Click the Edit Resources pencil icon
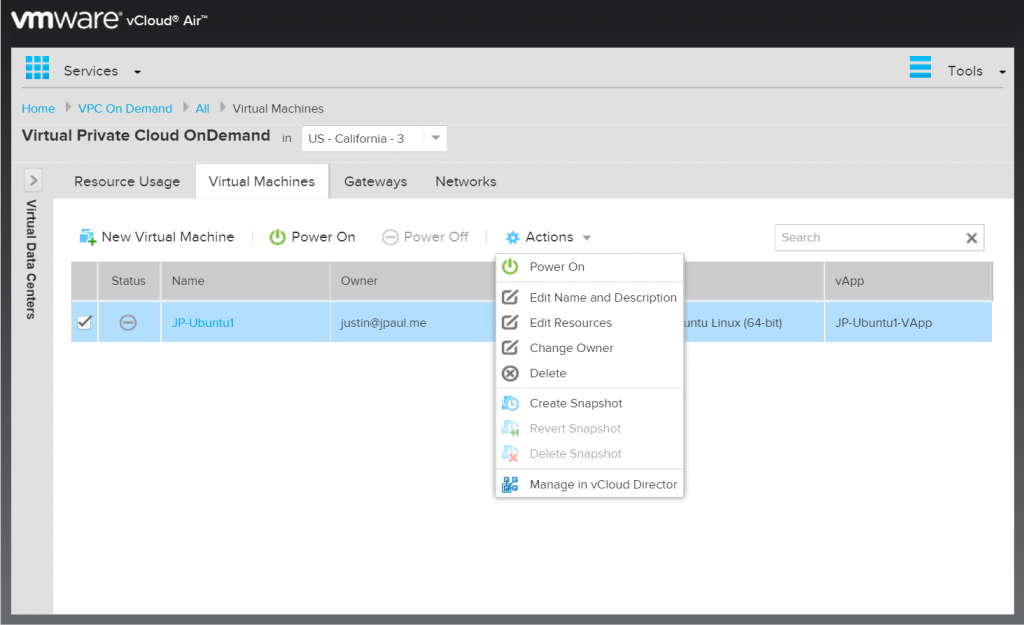1024x625 pixels. (510, 323)
